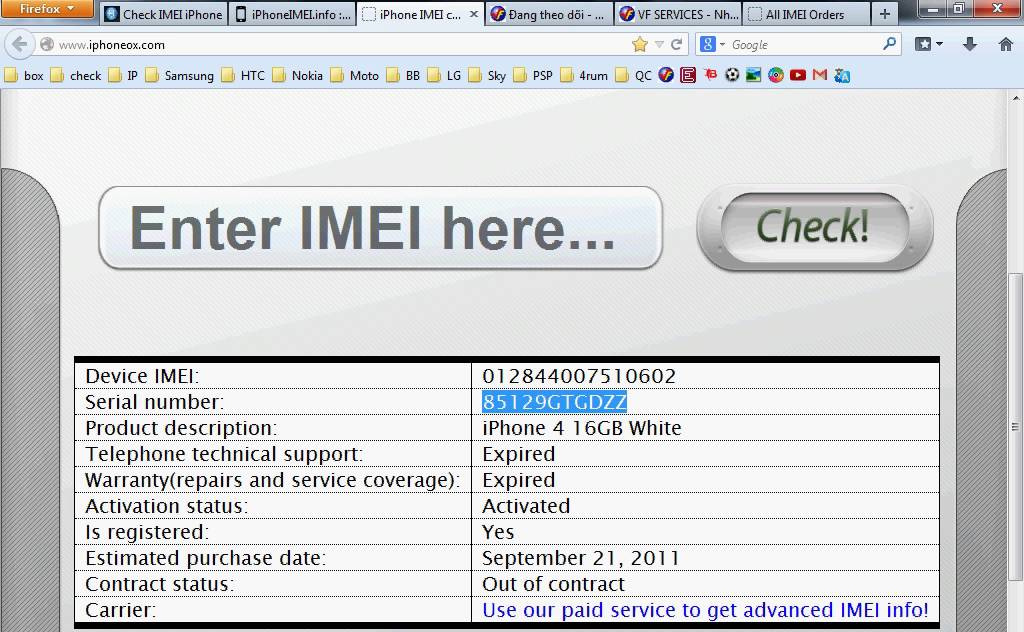Close the iPhone IMEI c... tab
Screen dimensions: 1024x632
coord(474,14)
